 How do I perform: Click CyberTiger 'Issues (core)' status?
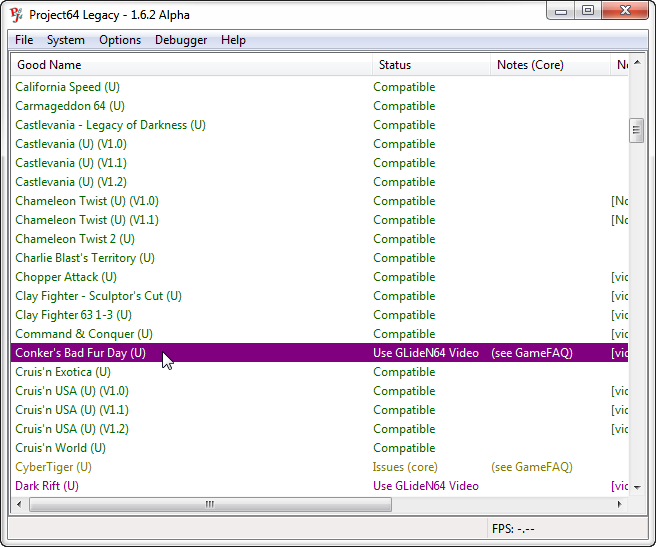tap(405, 467)
